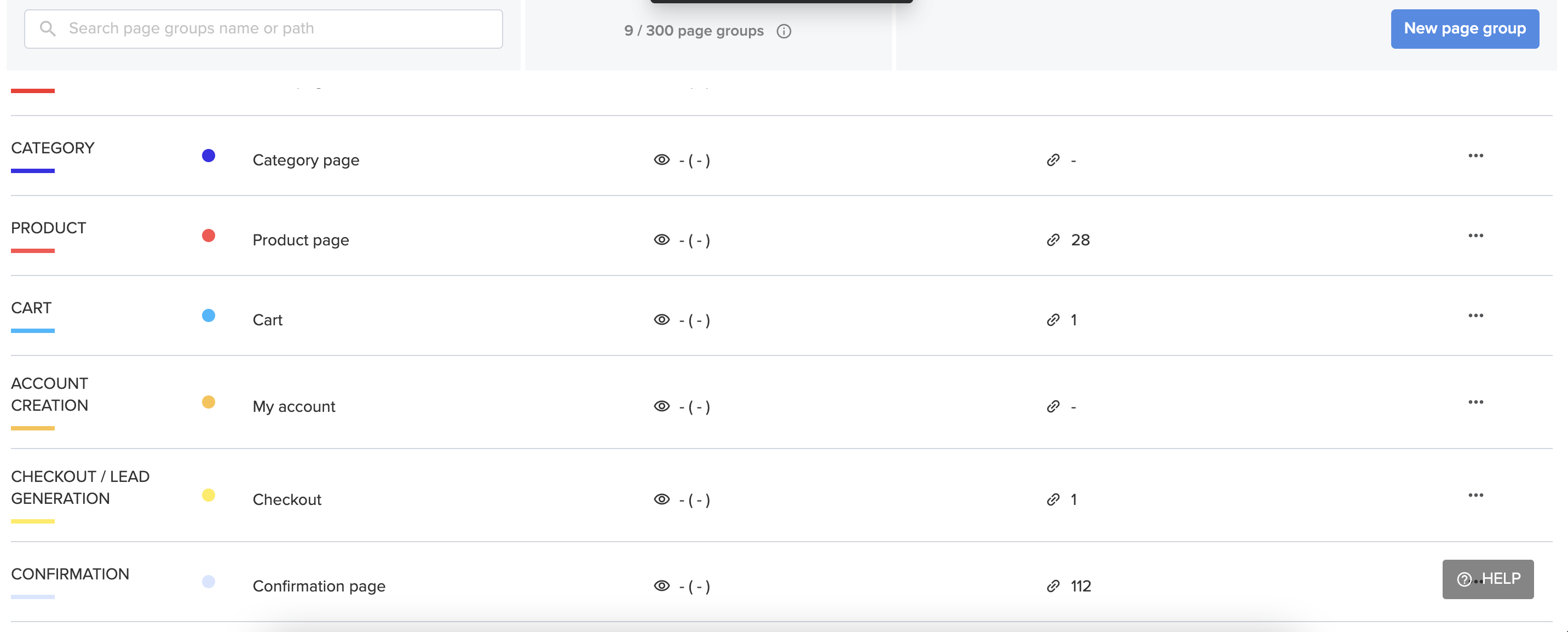Click the link icon in Product page row
Screen dimensions: 1568x632
1053,240
